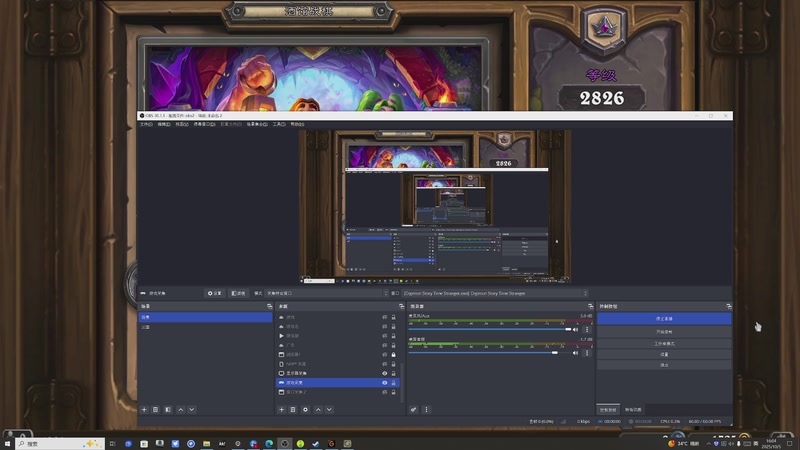800x450 pixels.
Task: Open 帮助 menu in OBS menu bar
Action: [297, 124]
